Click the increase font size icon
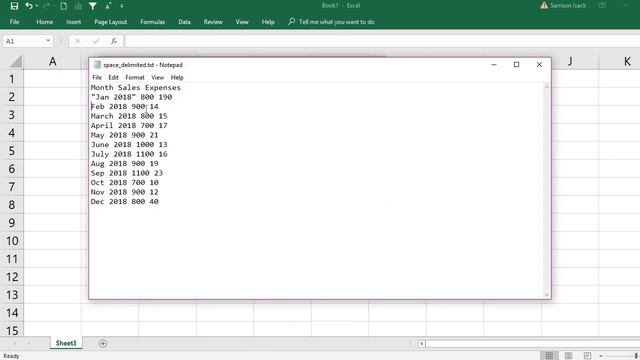The image size is (640, 360). pyautogui.click(x=108, y=6)
